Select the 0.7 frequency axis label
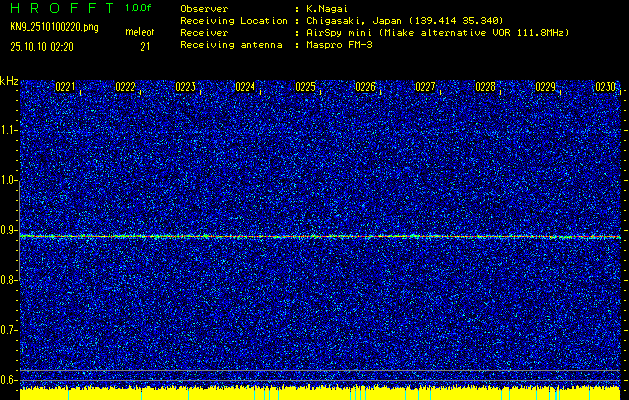The width and height of the screenshot is (629, 400). [x=10, y=330]
